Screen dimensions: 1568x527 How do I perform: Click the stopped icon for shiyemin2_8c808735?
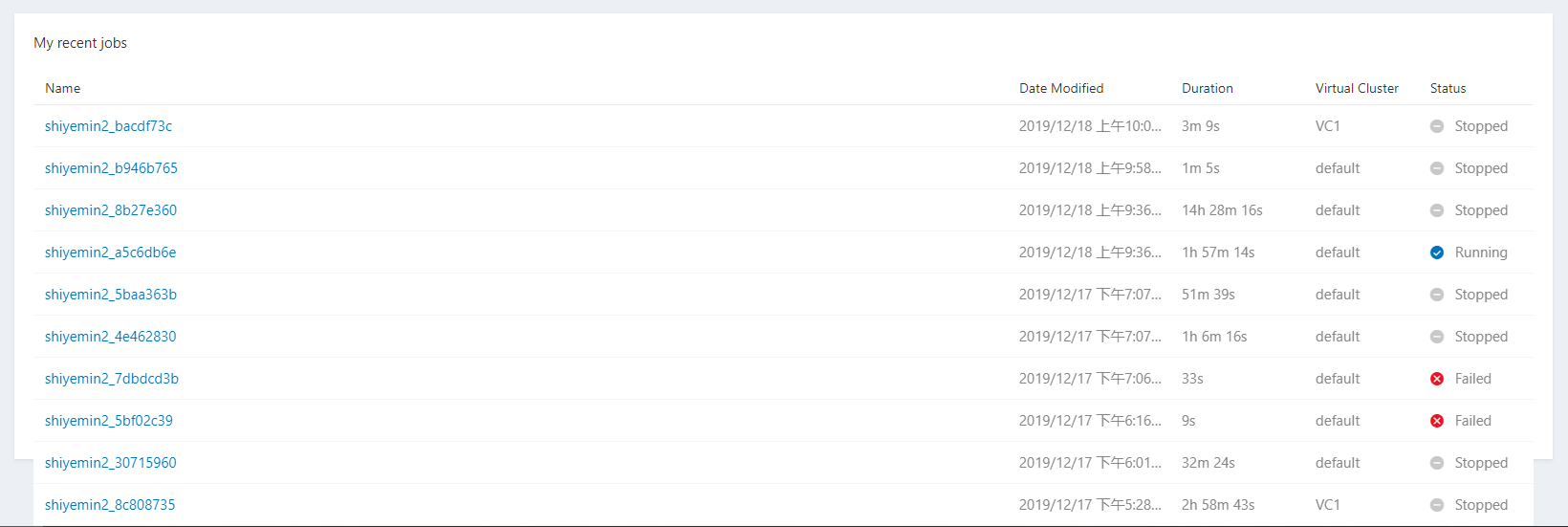[x=1437, y=505]
